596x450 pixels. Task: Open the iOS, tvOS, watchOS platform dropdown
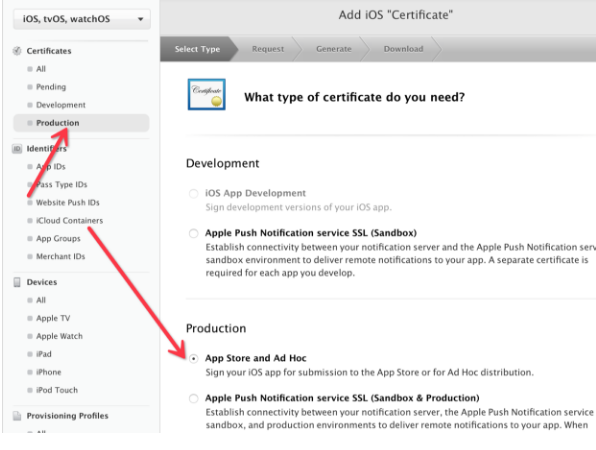tap(82, 19)
